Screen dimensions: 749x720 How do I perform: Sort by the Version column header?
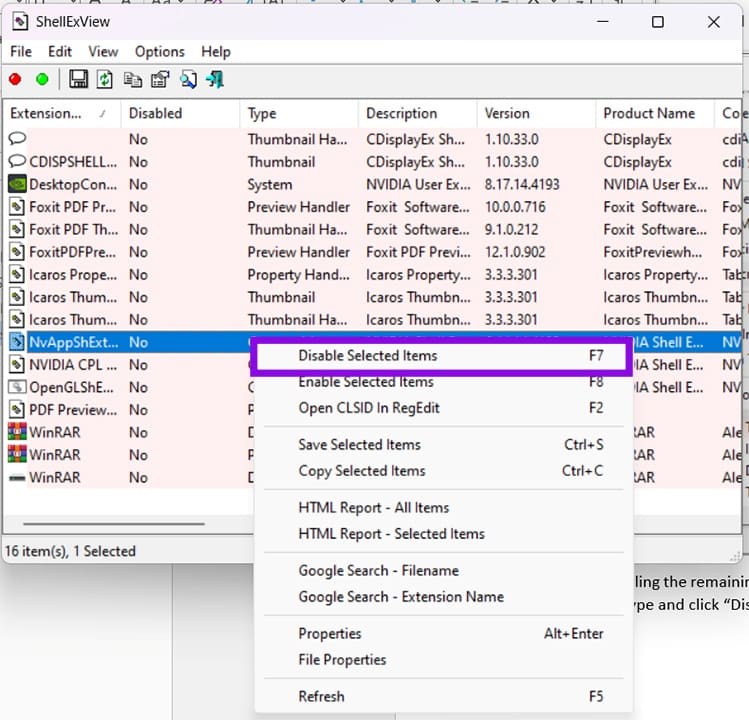536,114
